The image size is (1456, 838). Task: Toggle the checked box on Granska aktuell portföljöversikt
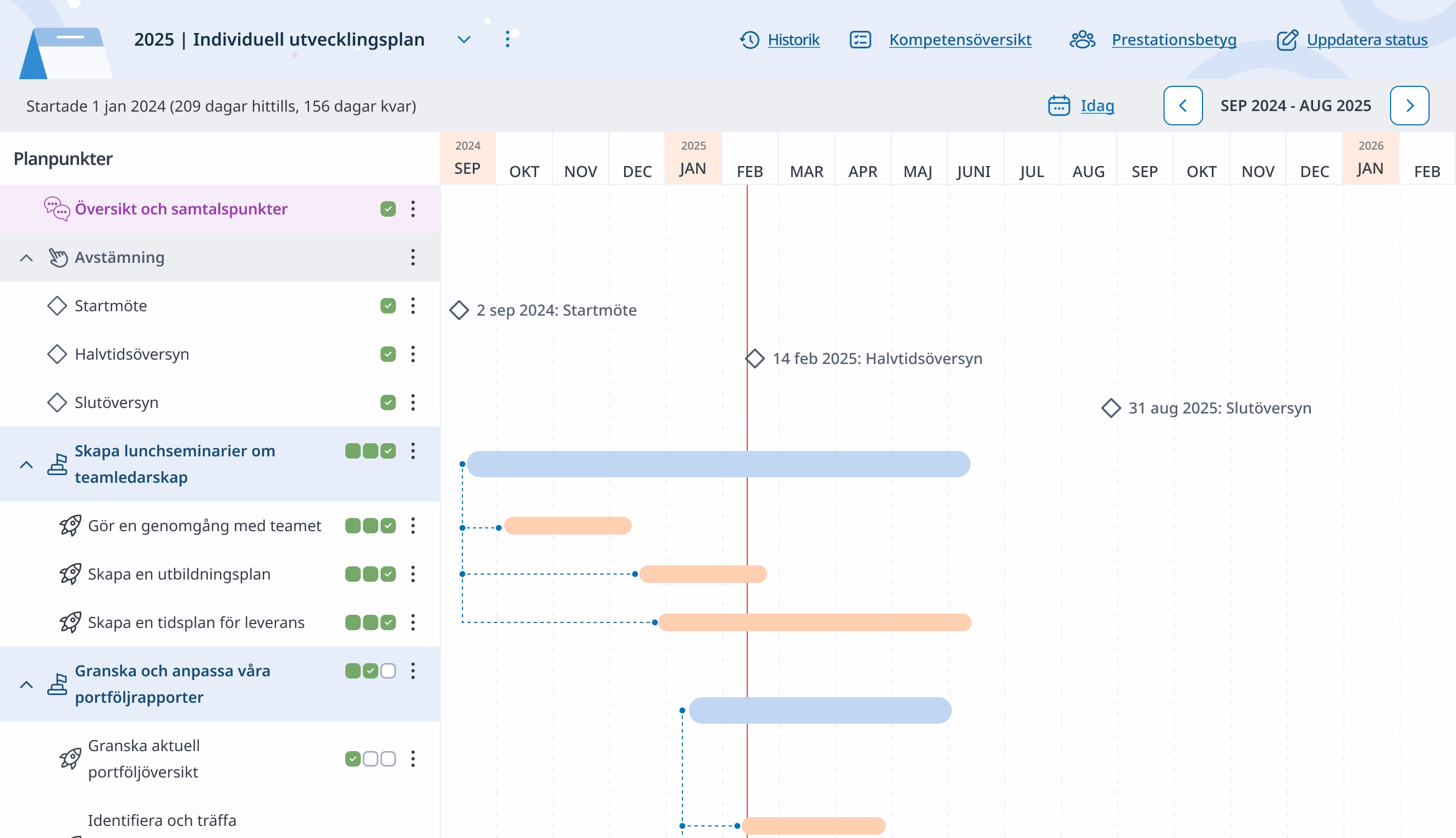pos(353,759)
